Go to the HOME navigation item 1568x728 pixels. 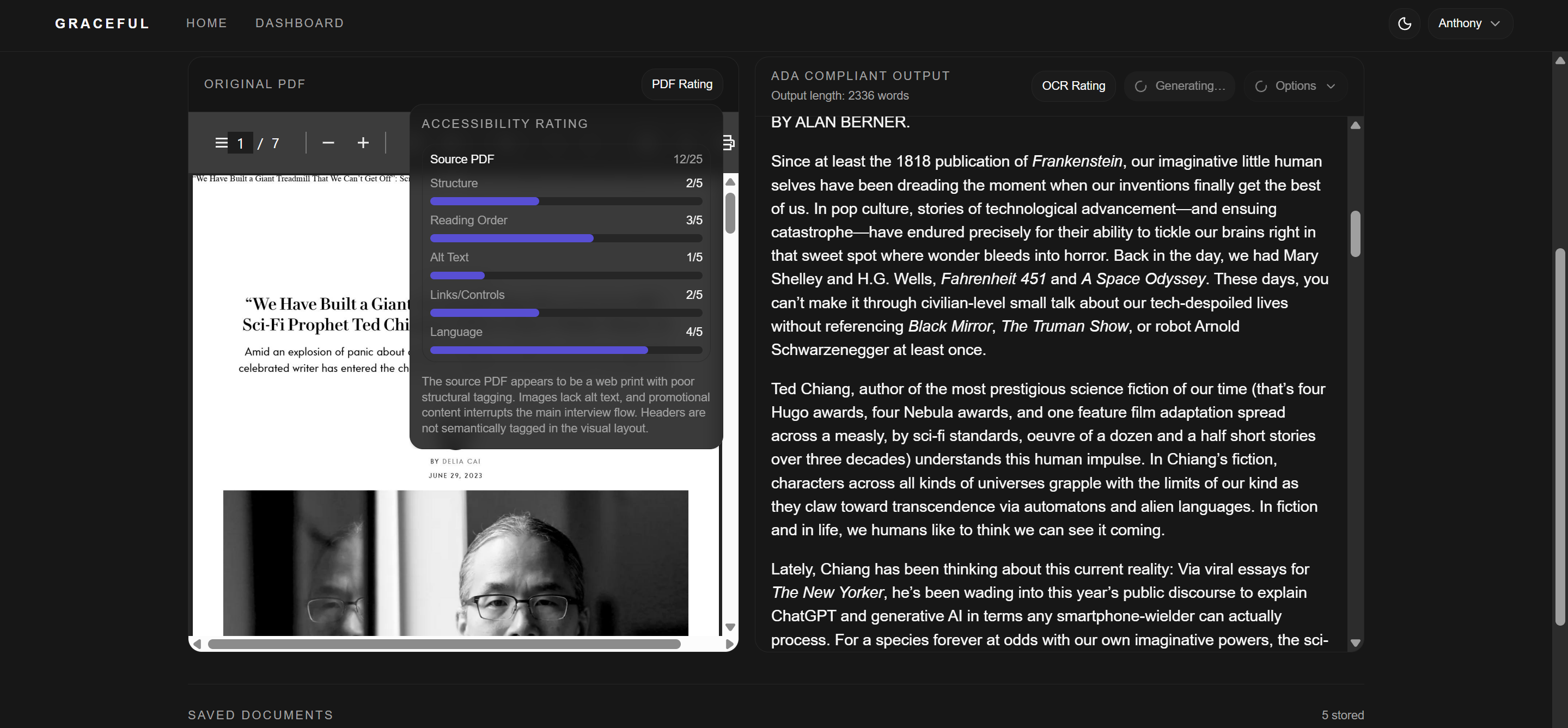click(206, 23)
